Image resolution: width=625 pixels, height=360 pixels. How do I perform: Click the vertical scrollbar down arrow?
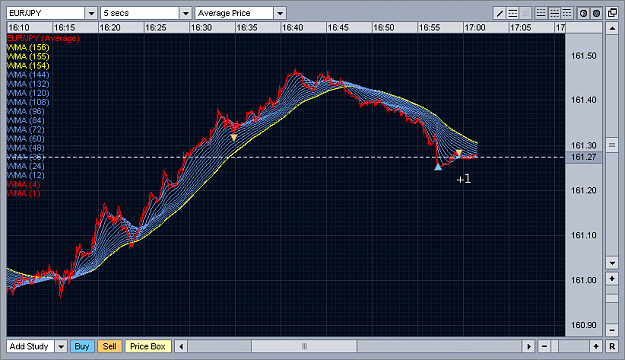click(612, 263)
